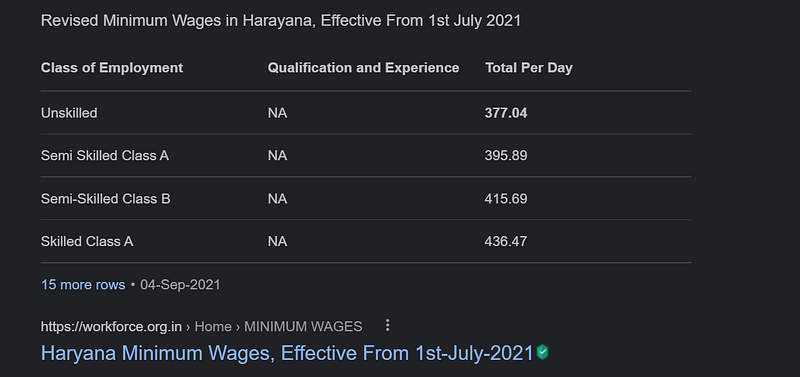Select the Semi Skilled Class A cell

pyautogui.click(x=105, y=156)
